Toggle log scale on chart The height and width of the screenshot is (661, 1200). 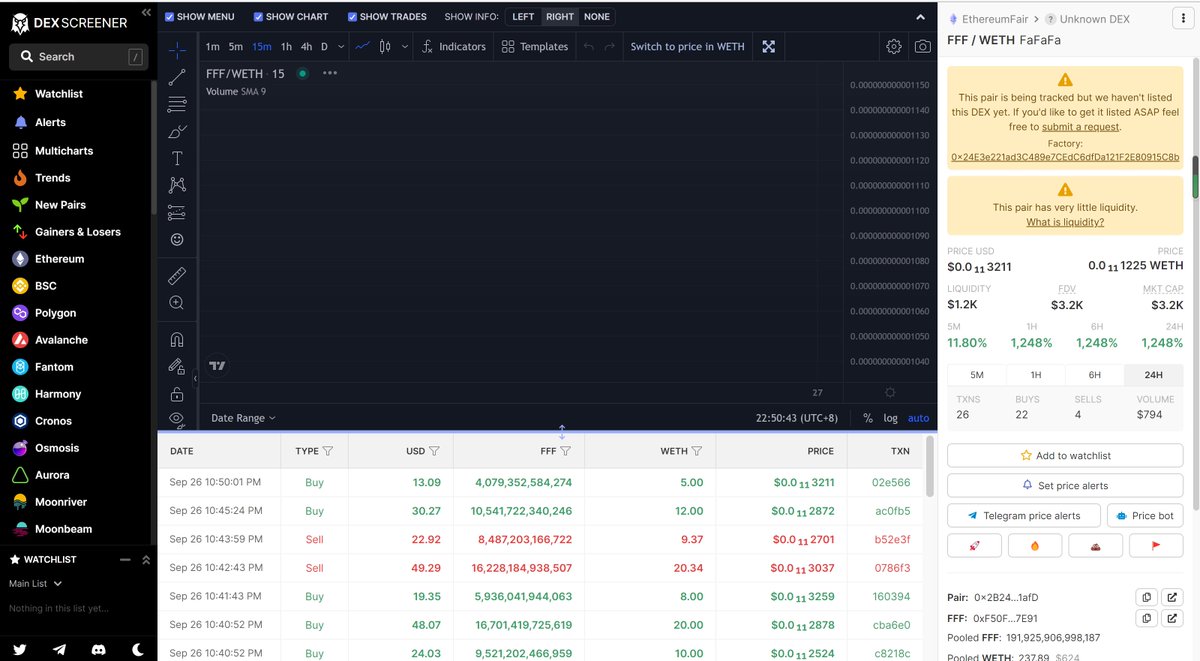890,418
